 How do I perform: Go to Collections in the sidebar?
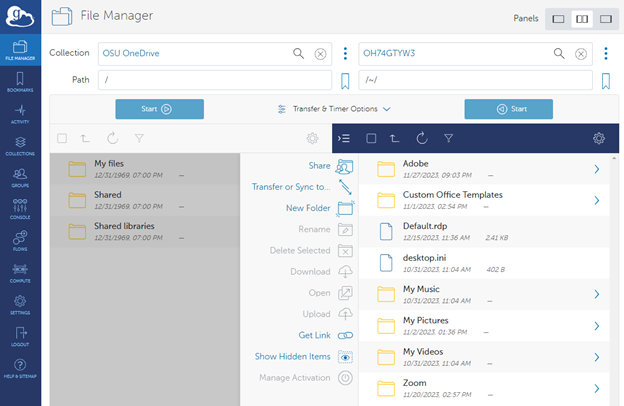click(x=20, y=146)
